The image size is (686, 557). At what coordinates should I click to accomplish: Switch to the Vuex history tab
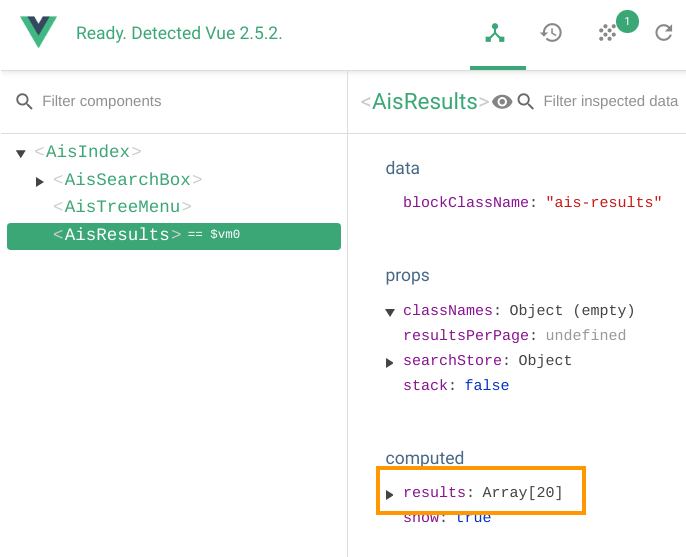[x=551, y=33]
